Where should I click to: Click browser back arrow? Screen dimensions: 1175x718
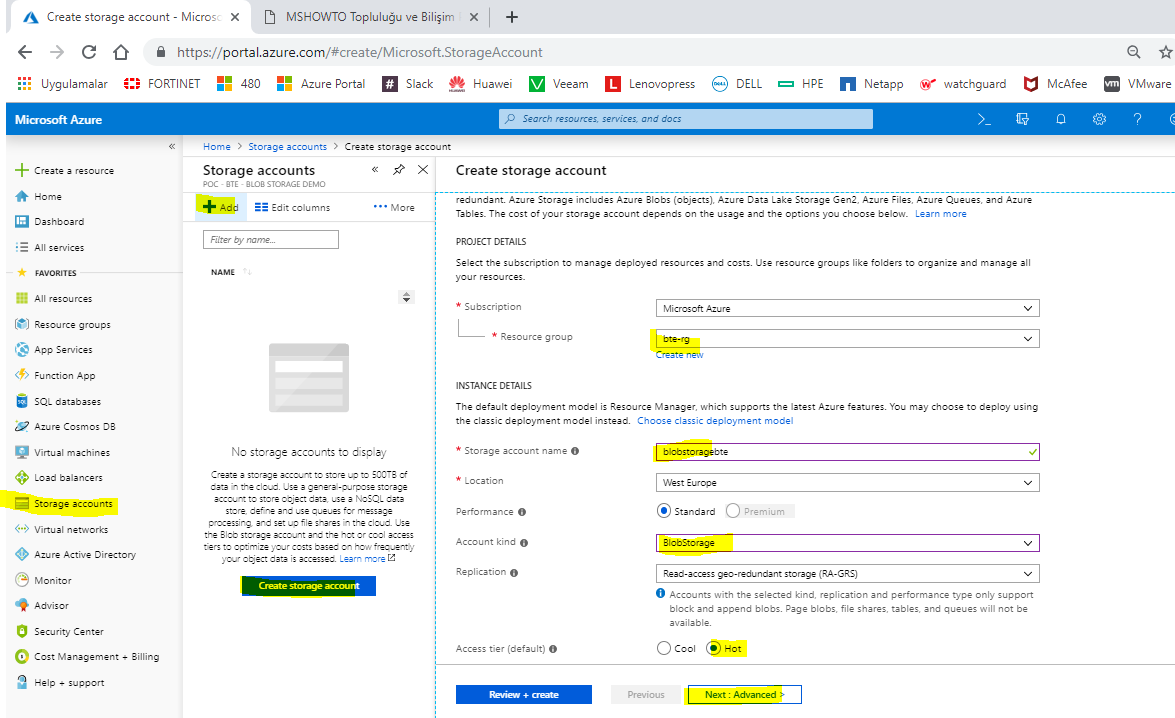tap(25, 52)
